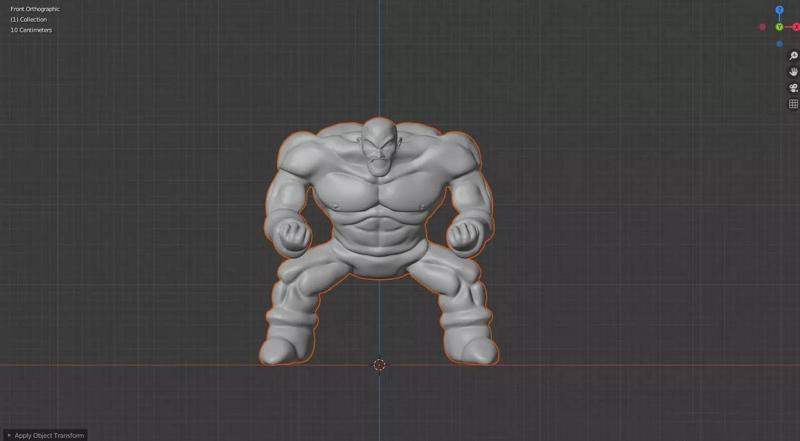Viewport: 800px width, 441px height.
Task: Expand the Apply Object Transform panel
Action: pyautogui.click(x=44, y=435)
